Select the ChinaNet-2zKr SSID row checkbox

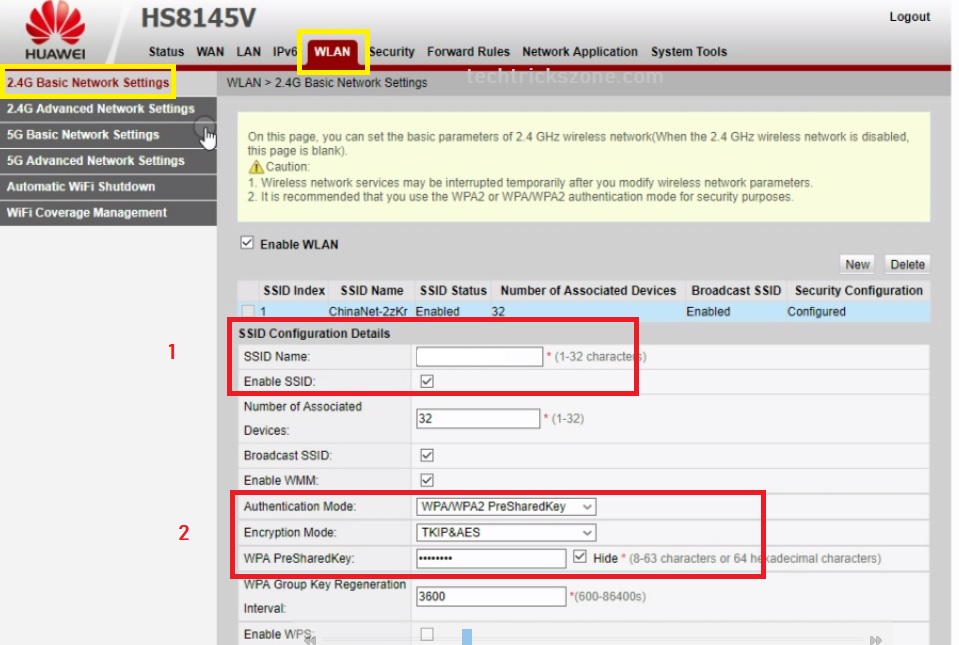(x=247, y=312)
